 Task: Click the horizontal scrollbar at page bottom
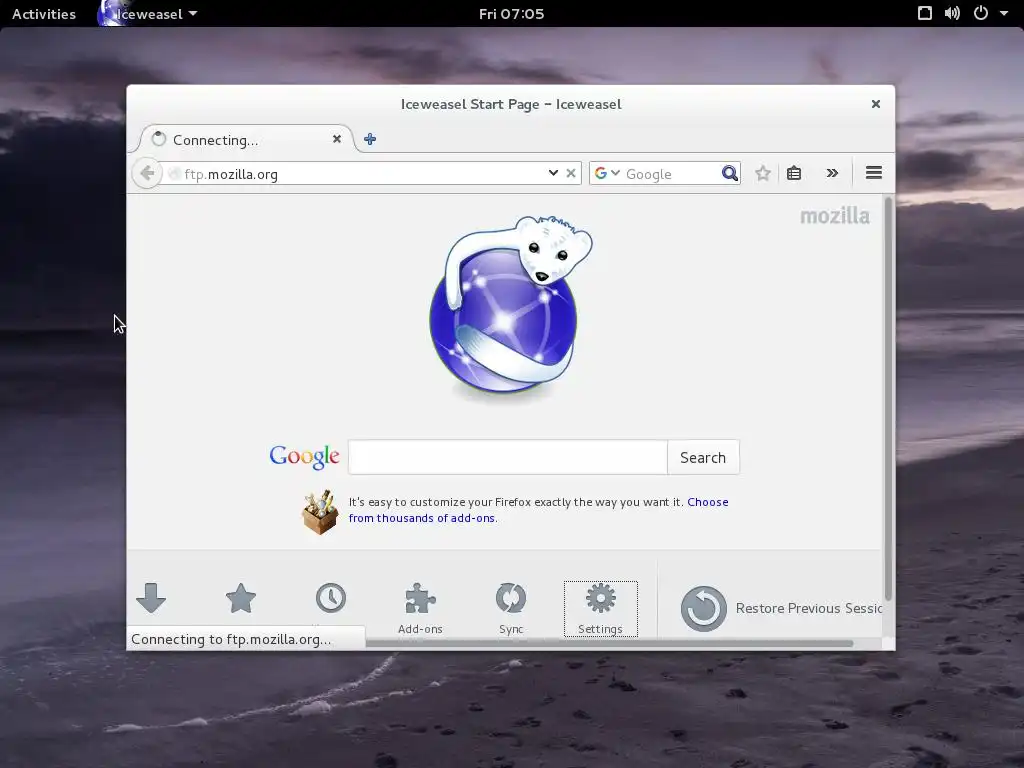[609, 643]
